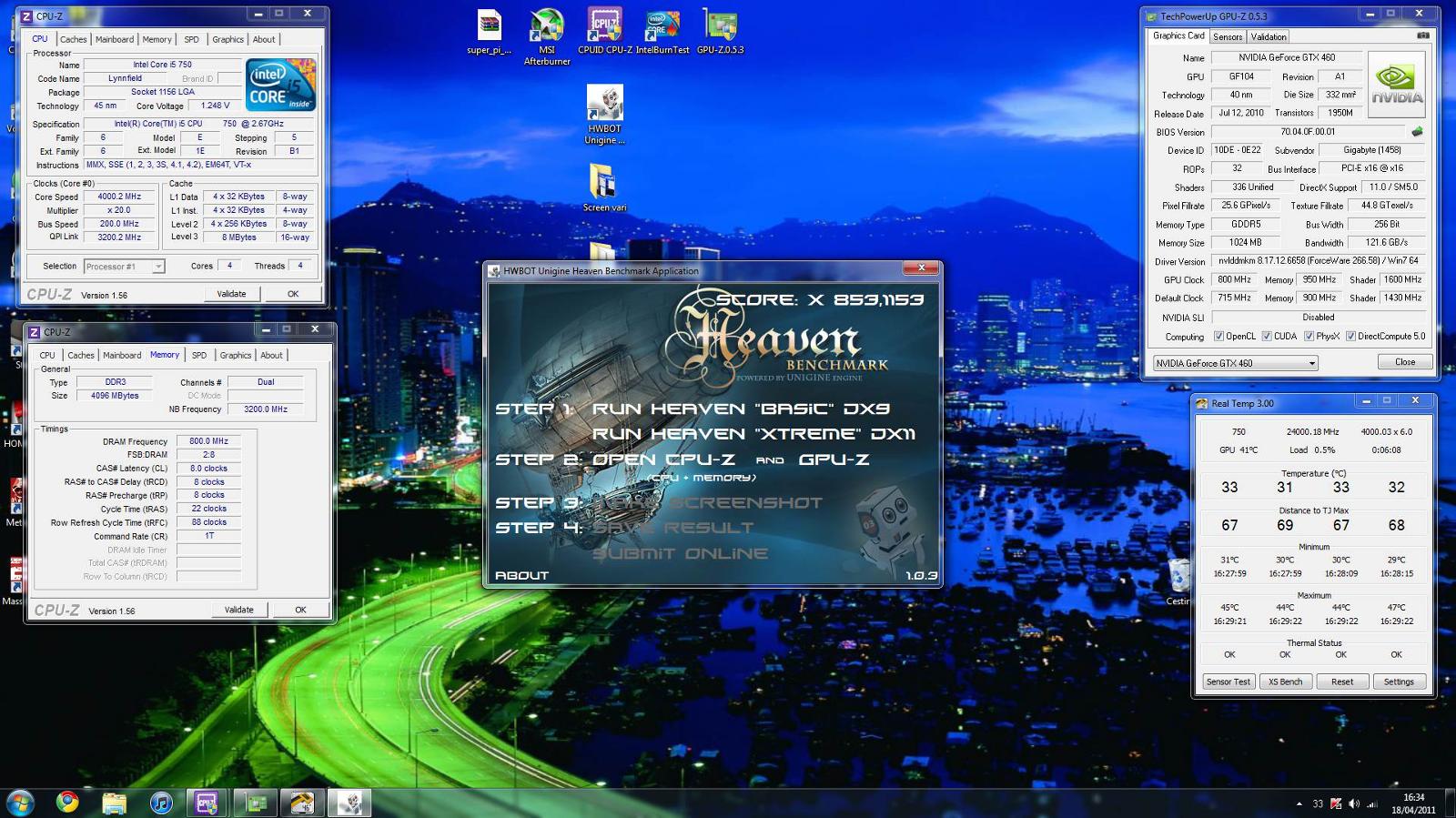Click Save Result in Heaven window
Screen dimensions: 1456x818
coord(672,528)
